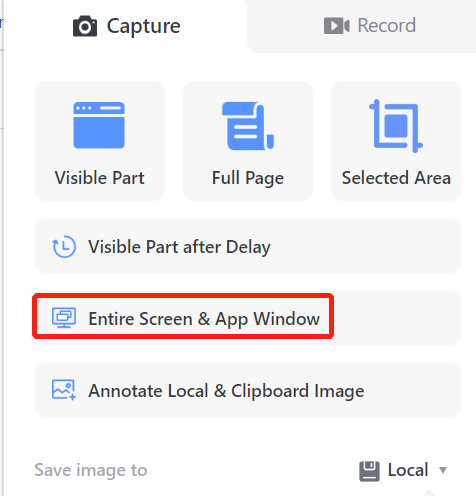Select the Capture tab label
The image size is (476, 496).
[x=143, y=26]
